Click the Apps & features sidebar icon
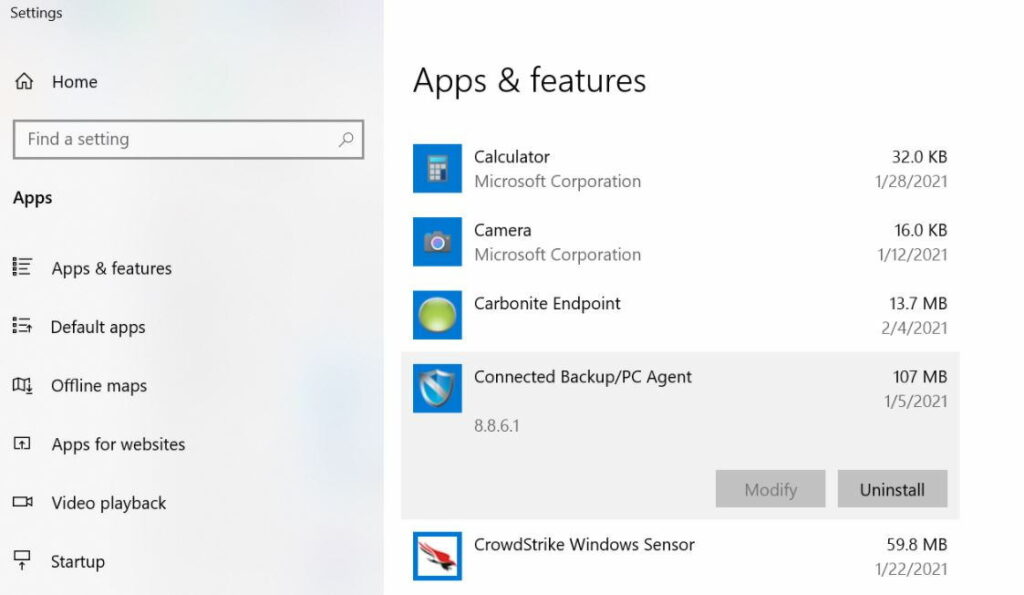 click(21, 268)
